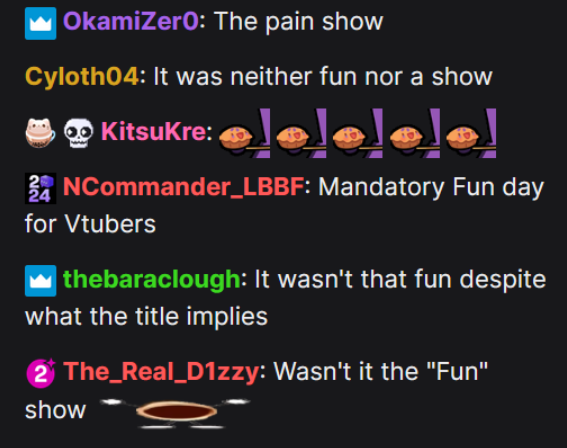The image size is (567, 448).
Task: Click "It was neither fun nor a show" message
Action: point(323,77)
